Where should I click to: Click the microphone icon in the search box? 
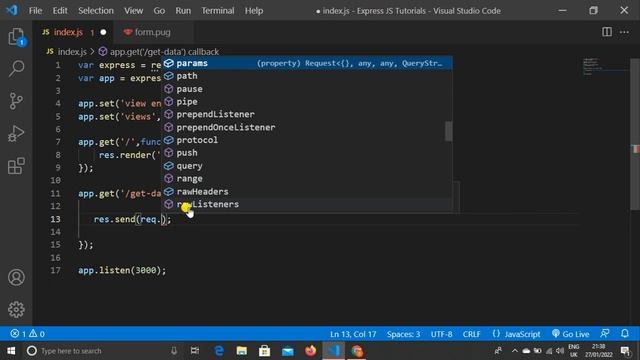pyautogui.click(x=174, y=351)
